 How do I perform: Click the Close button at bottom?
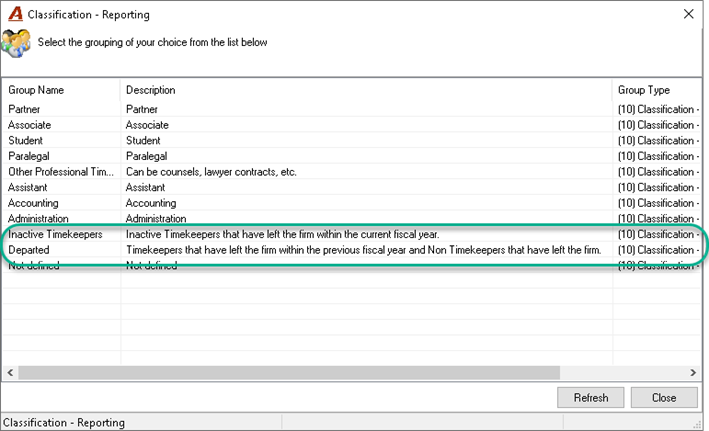coord(664,398)
